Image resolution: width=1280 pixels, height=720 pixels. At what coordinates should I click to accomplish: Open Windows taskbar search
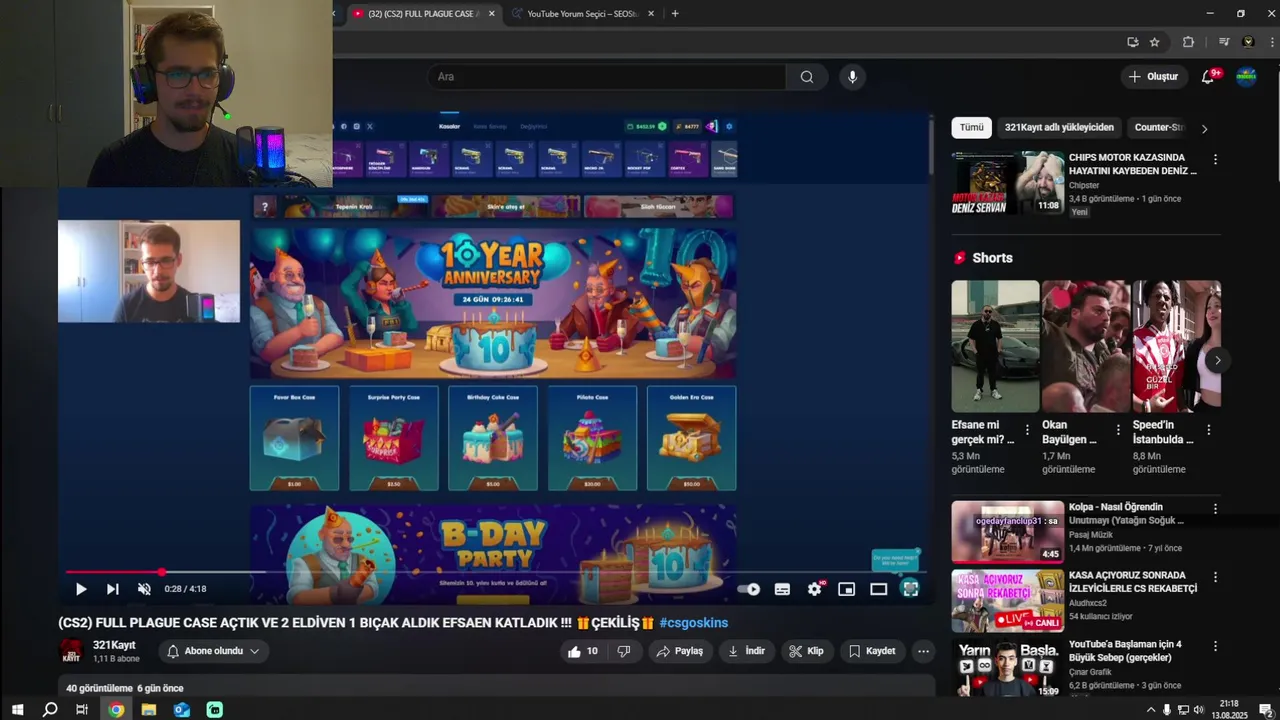(x=50, y=710)
